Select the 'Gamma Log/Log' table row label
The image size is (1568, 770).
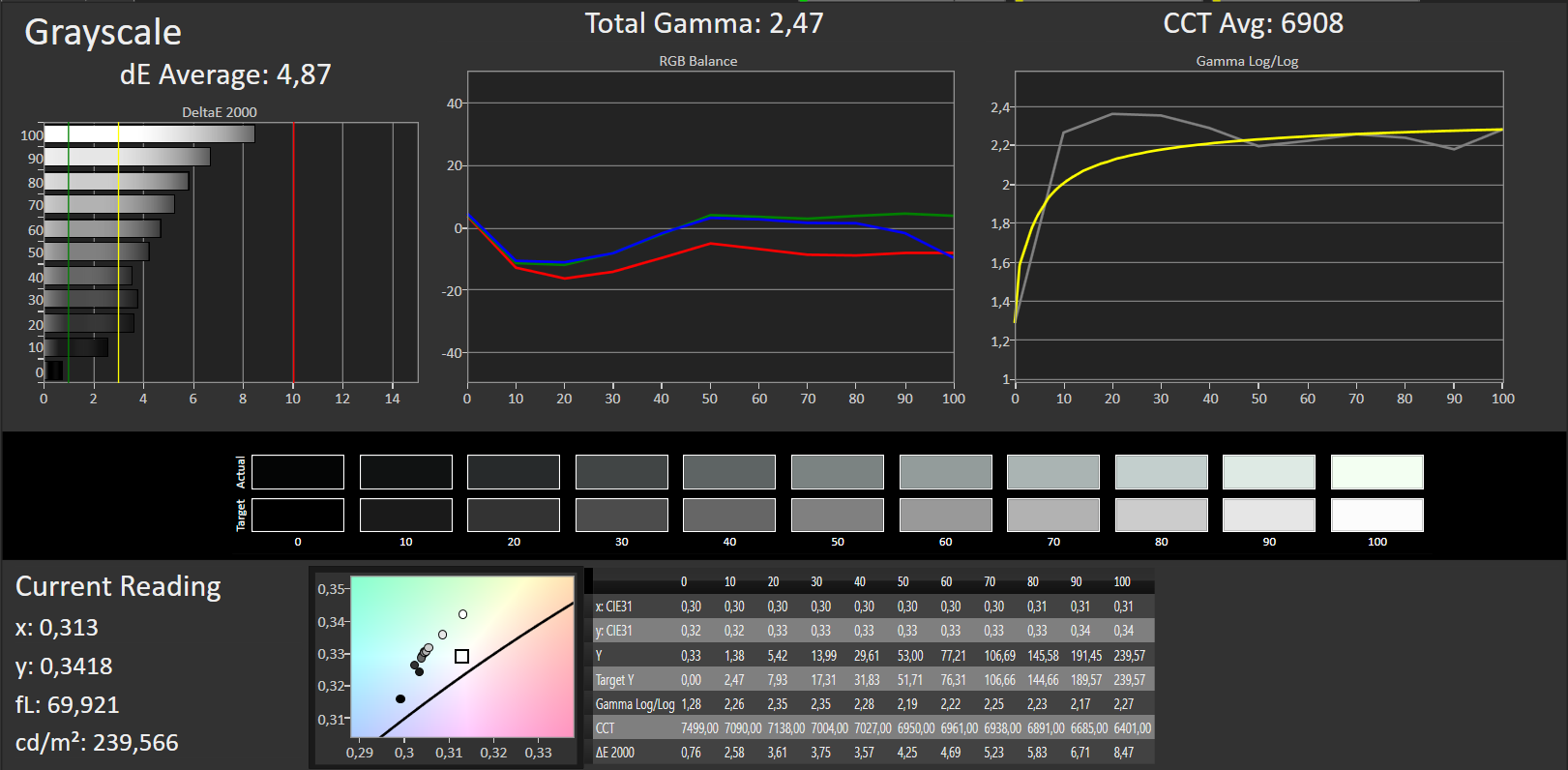pos(635,704)
